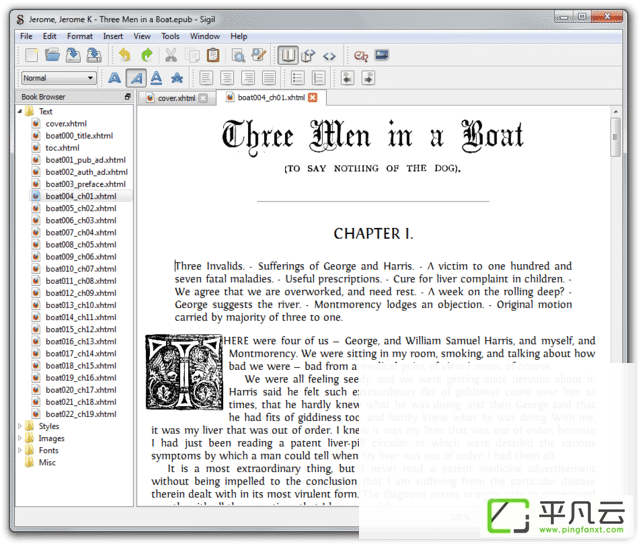
Task: Paste from clipboard icon
Action: (x=213, y=55)
